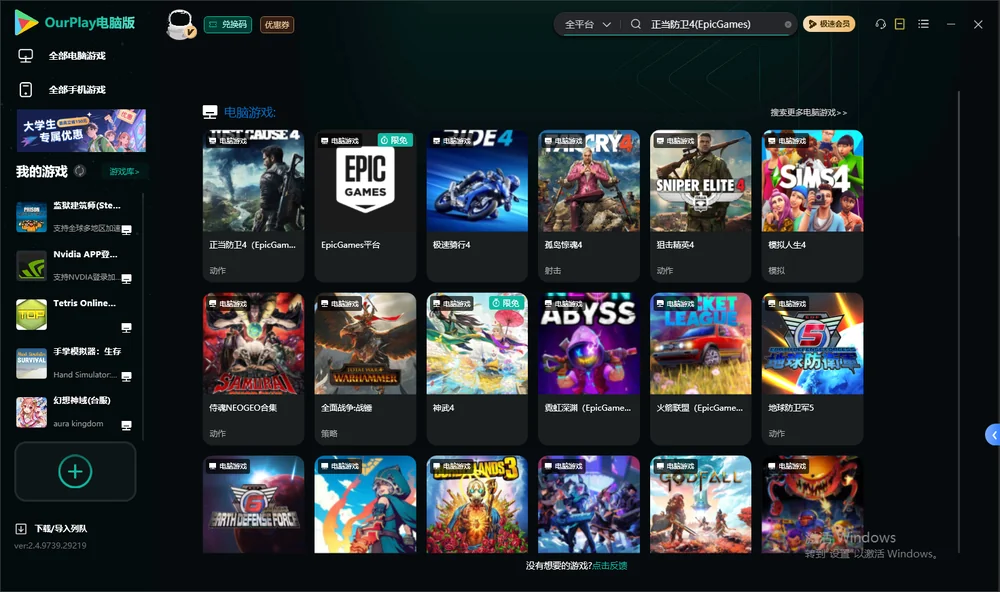
Task: Click the 优惠券 coupon button
Action: pos(277,25)
